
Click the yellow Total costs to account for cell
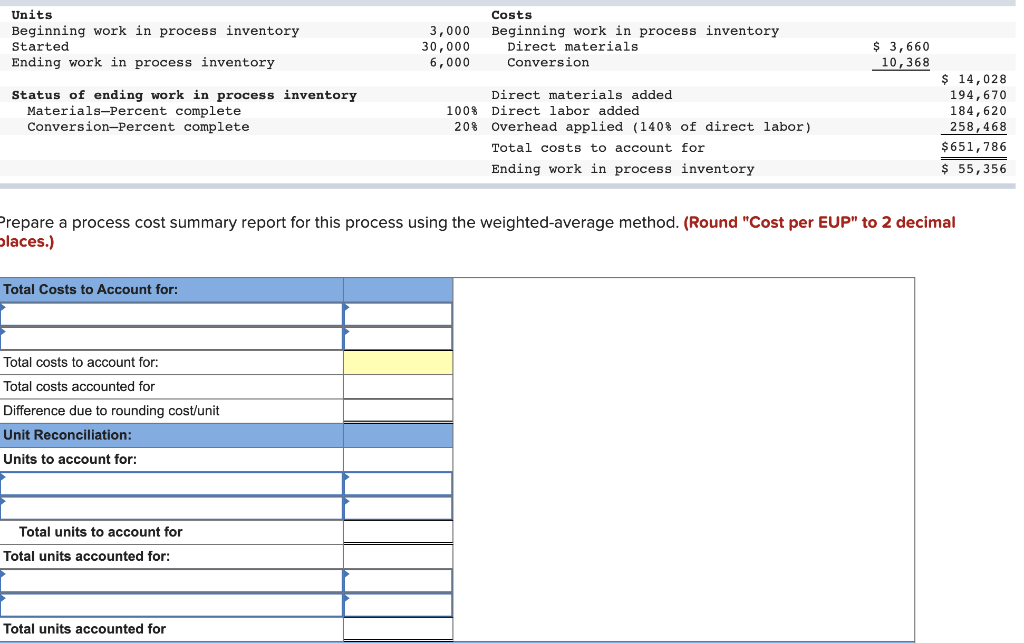[398, 362]
